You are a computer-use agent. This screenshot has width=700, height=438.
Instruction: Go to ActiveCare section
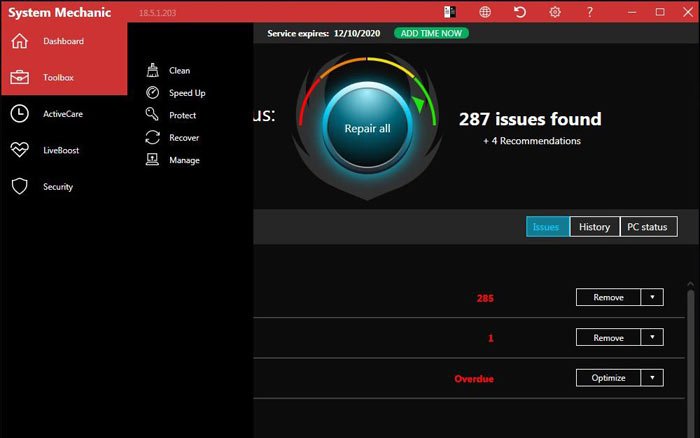pyautogui.click(x=63, y=114)
